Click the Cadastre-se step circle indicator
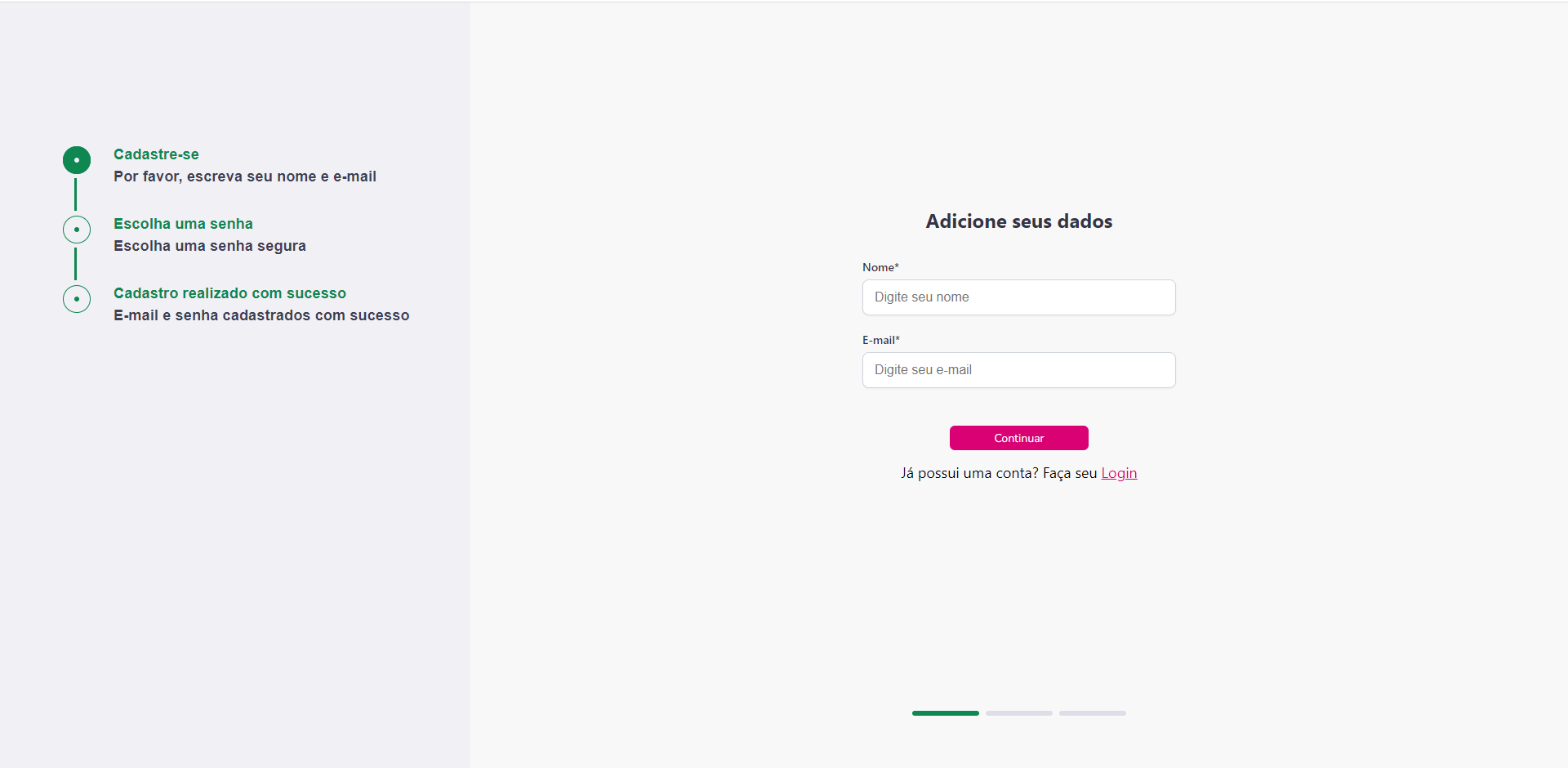 (76, 159)
